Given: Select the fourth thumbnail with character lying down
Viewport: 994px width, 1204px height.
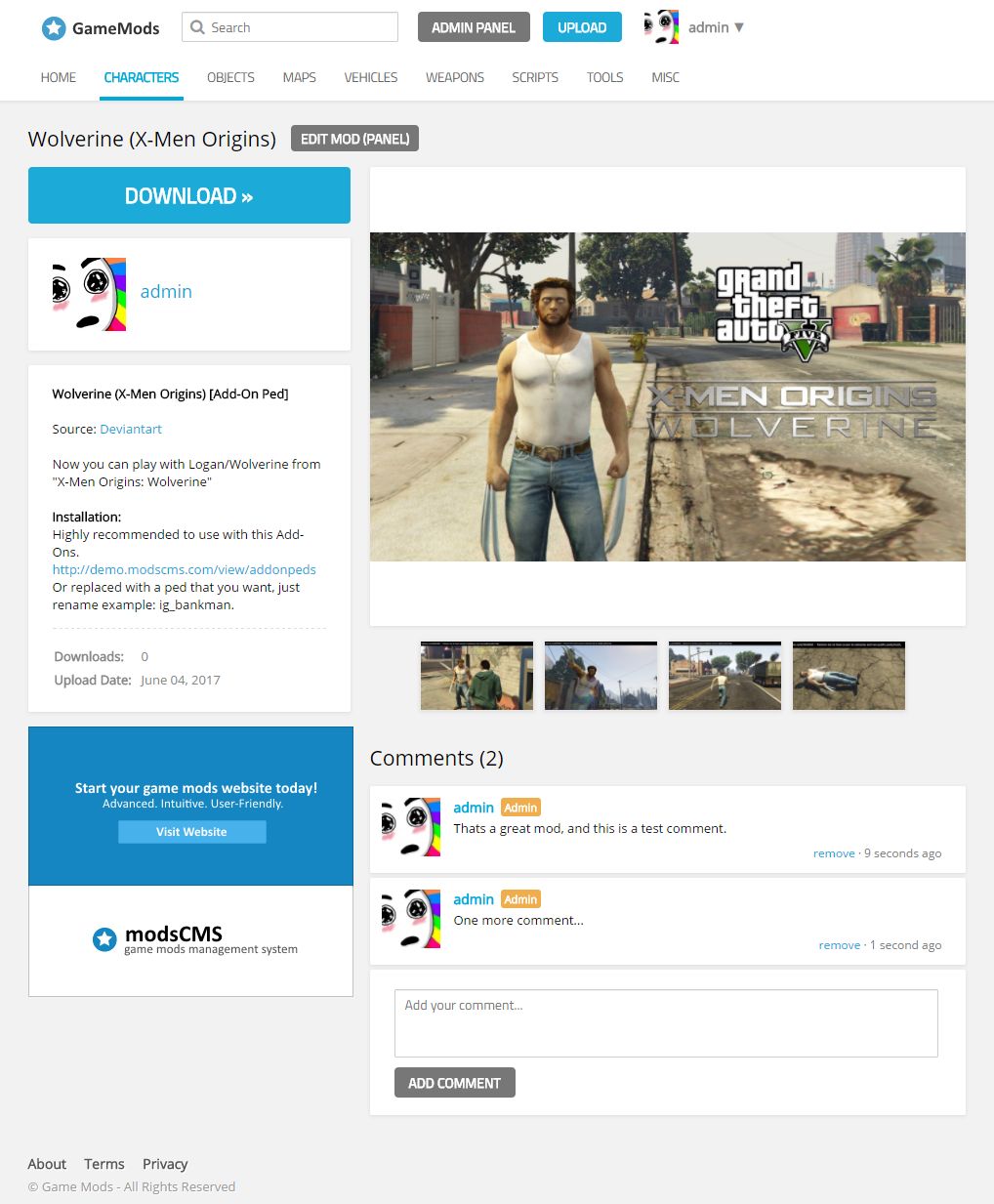Looking at the screenshot, I should [849, 676].
